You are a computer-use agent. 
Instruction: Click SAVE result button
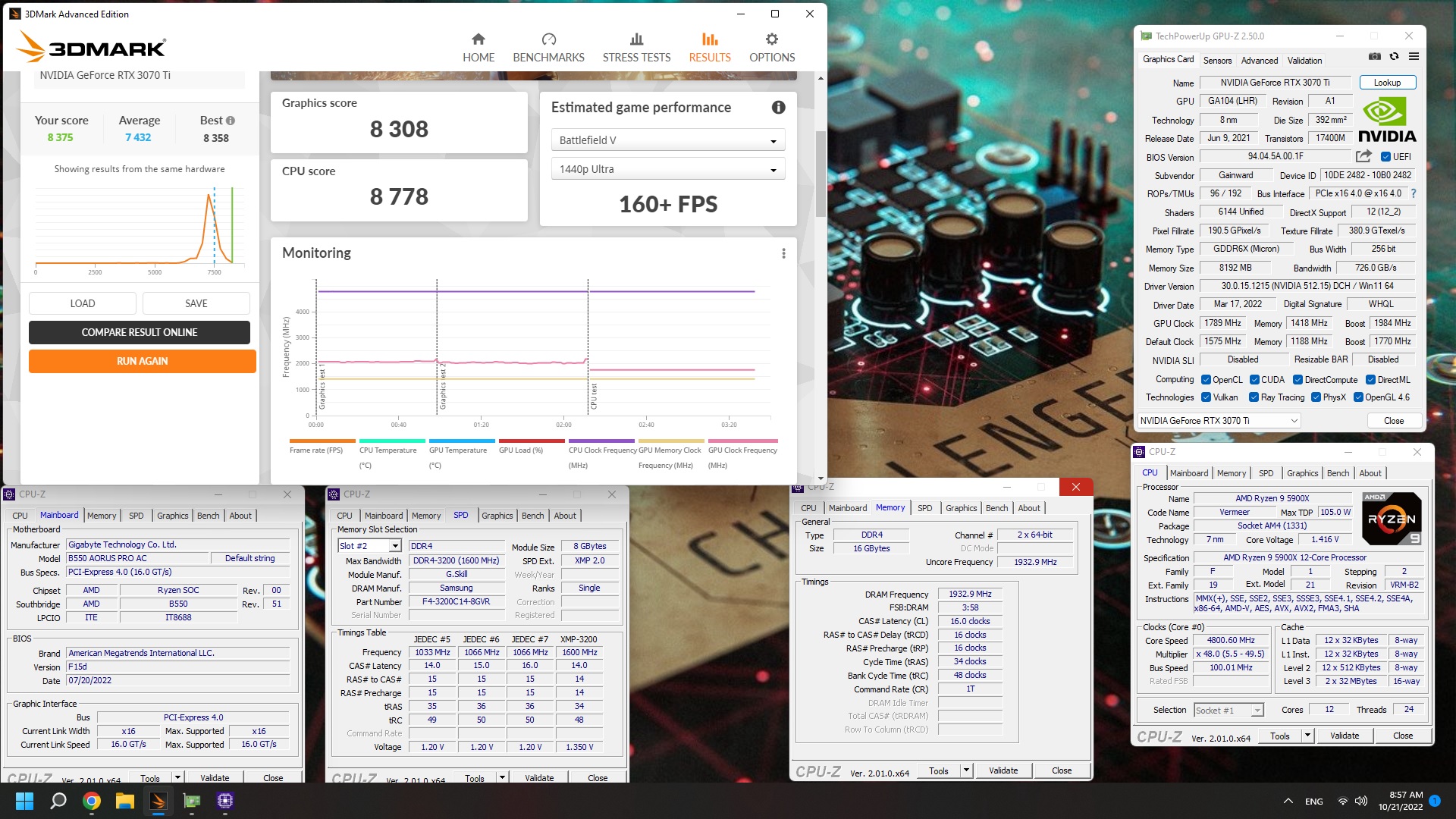point(196,303)
